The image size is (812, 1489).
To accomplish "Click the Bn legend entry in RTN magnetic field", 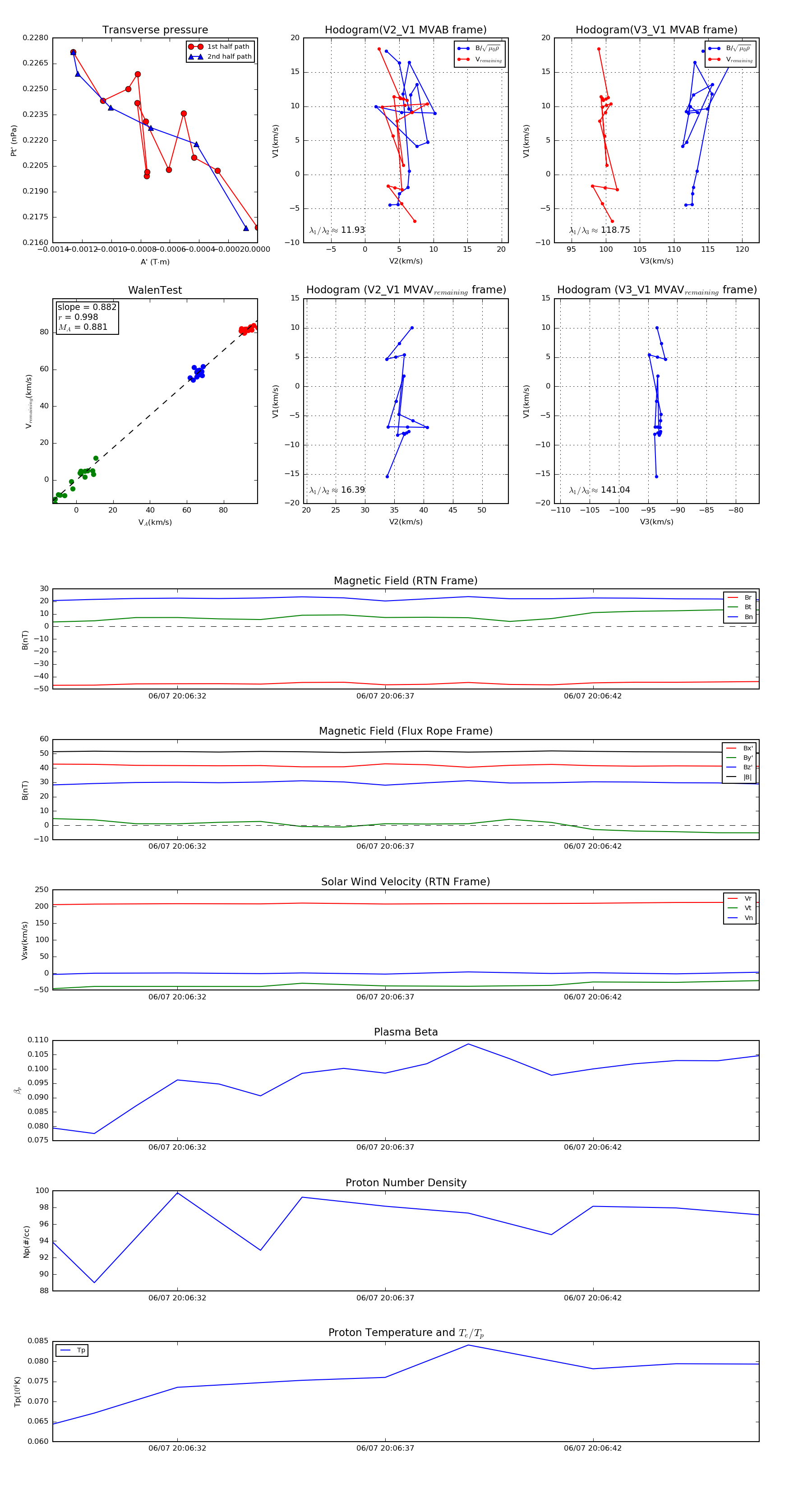I will [748, 617].
